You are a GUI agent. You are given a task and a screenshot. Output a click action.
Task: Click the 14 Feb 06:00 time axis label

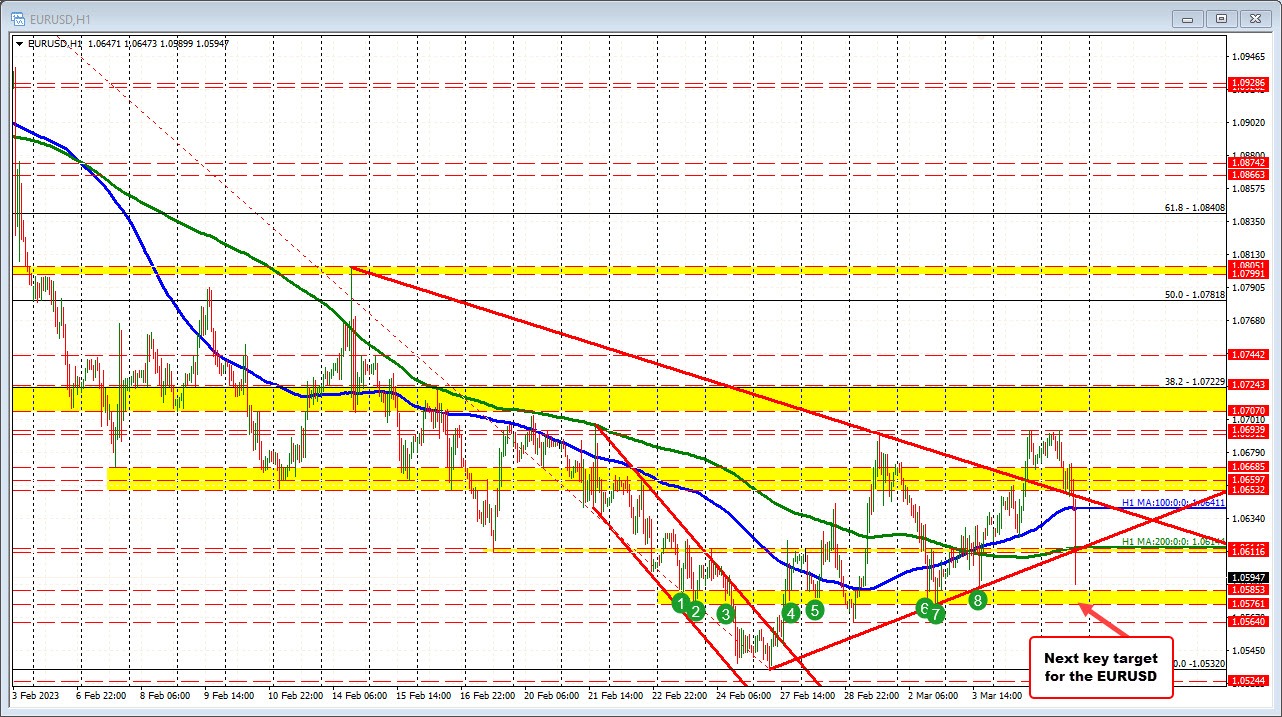[x=362, y=695]
